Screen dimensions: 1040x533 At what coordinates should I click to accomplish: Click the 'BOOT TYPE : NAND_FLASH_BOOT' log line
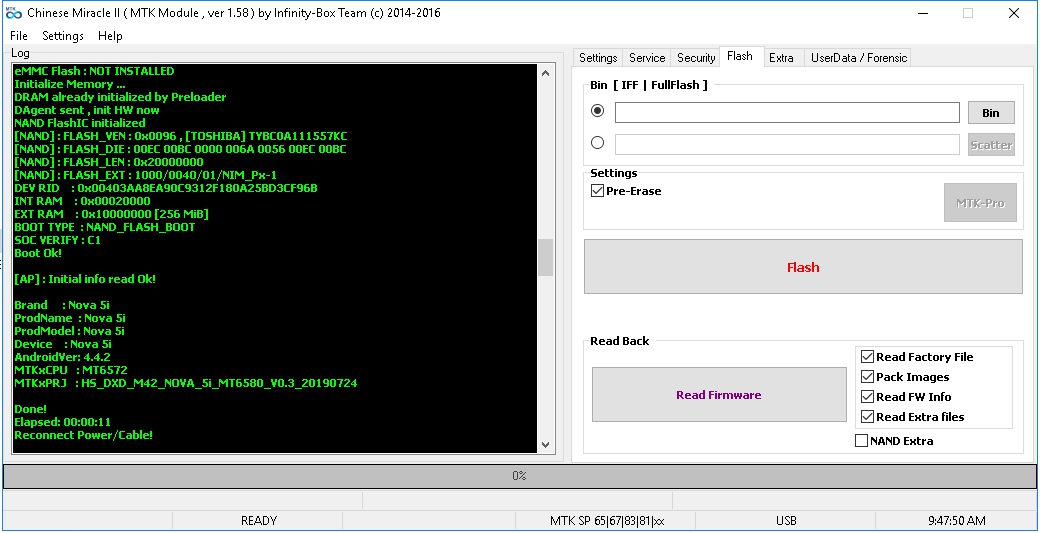[105, 227]
